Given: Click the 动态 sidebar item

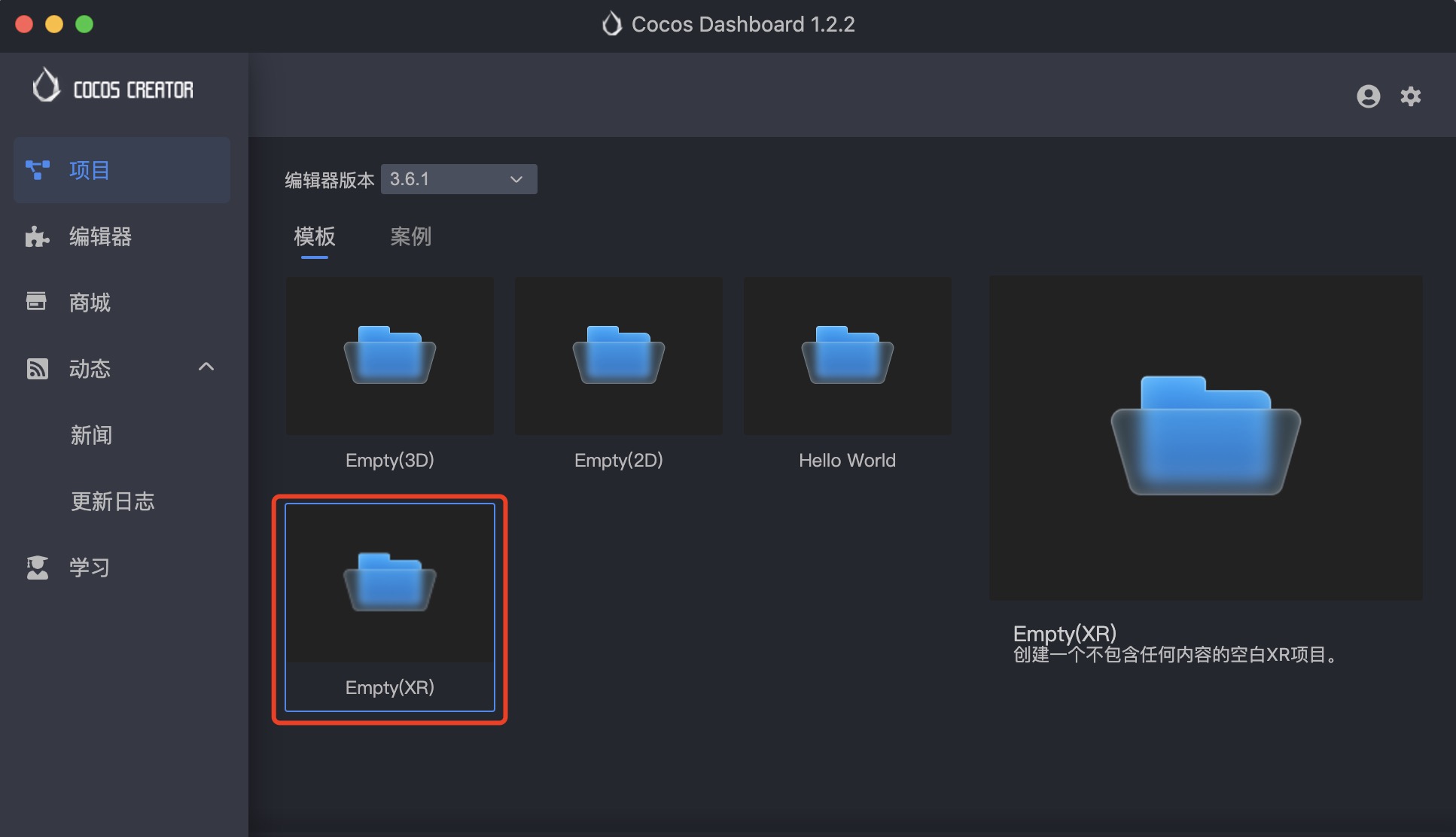Looking at the screenshot, I should (122, 369).
